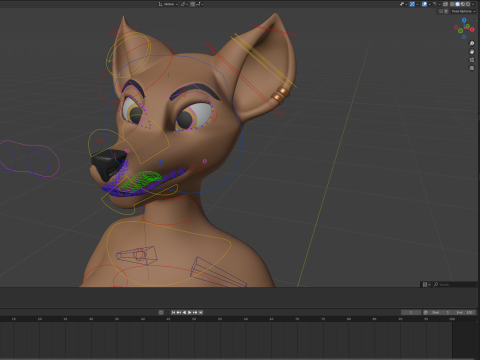Switch perspective/orthographic view button

click(472, 68)
